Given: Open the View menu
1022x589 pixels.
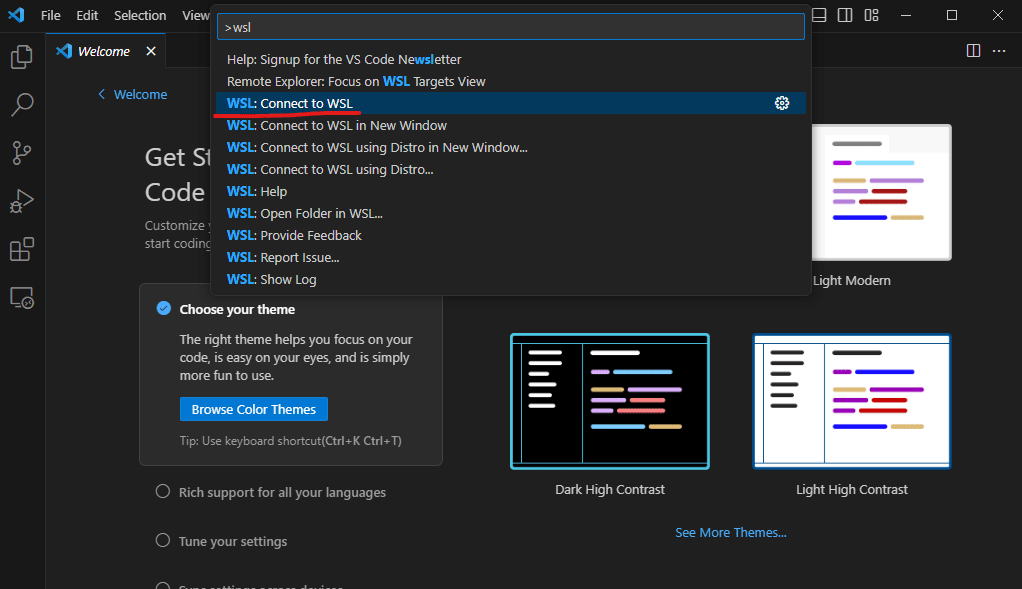Looking at the screenshot, I should tap(196, 15).
